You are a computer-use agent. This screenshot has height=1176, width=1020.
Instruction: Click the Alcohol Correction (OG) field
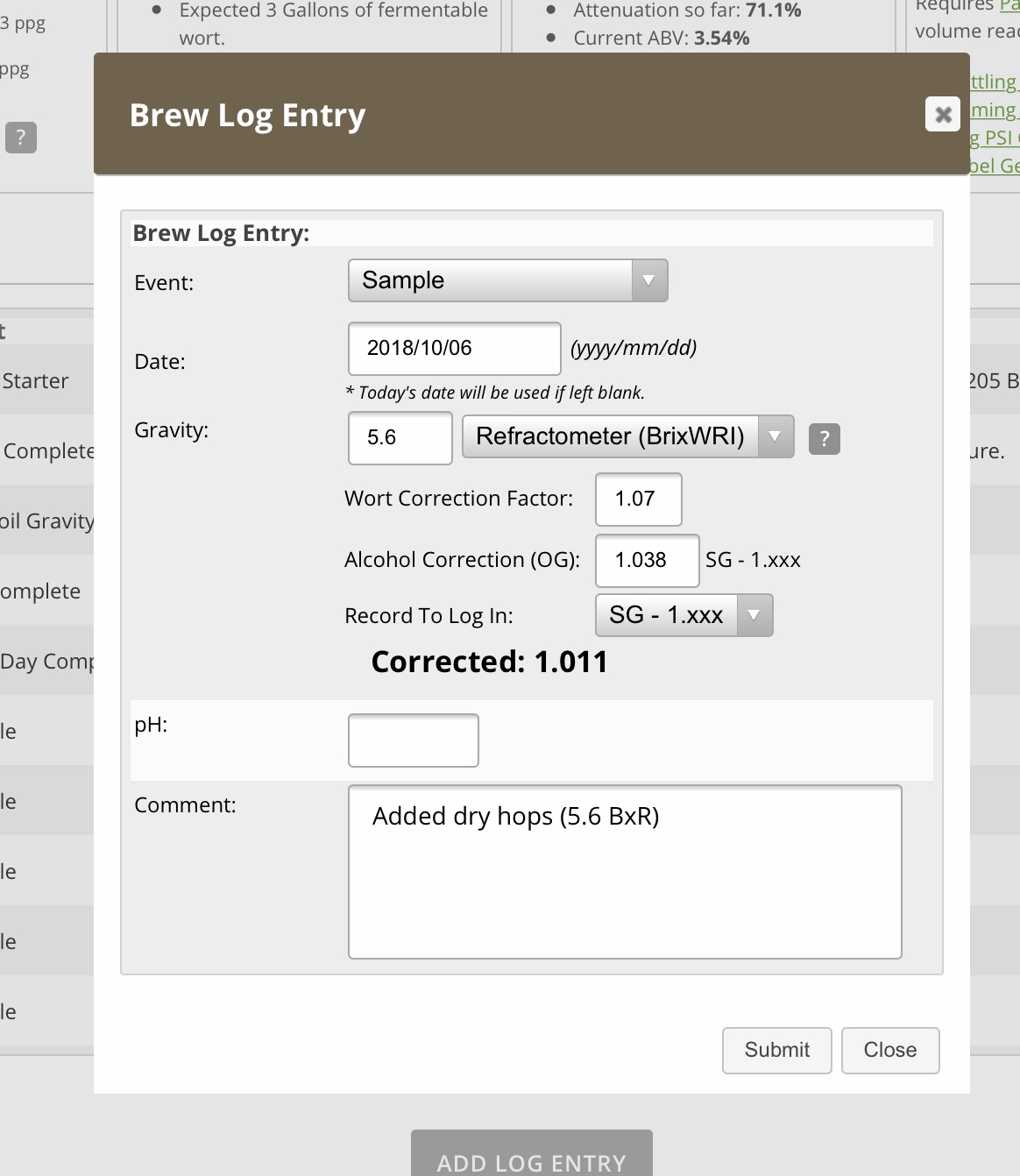(647, 561)
